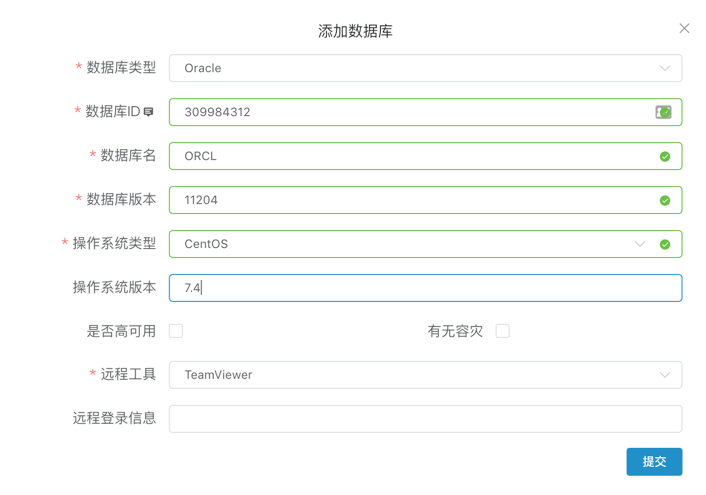Image resolution: width=706 pixels, height=495 pixels.
Task: Click the 有无容灾 label text
Action: (455, 331)
